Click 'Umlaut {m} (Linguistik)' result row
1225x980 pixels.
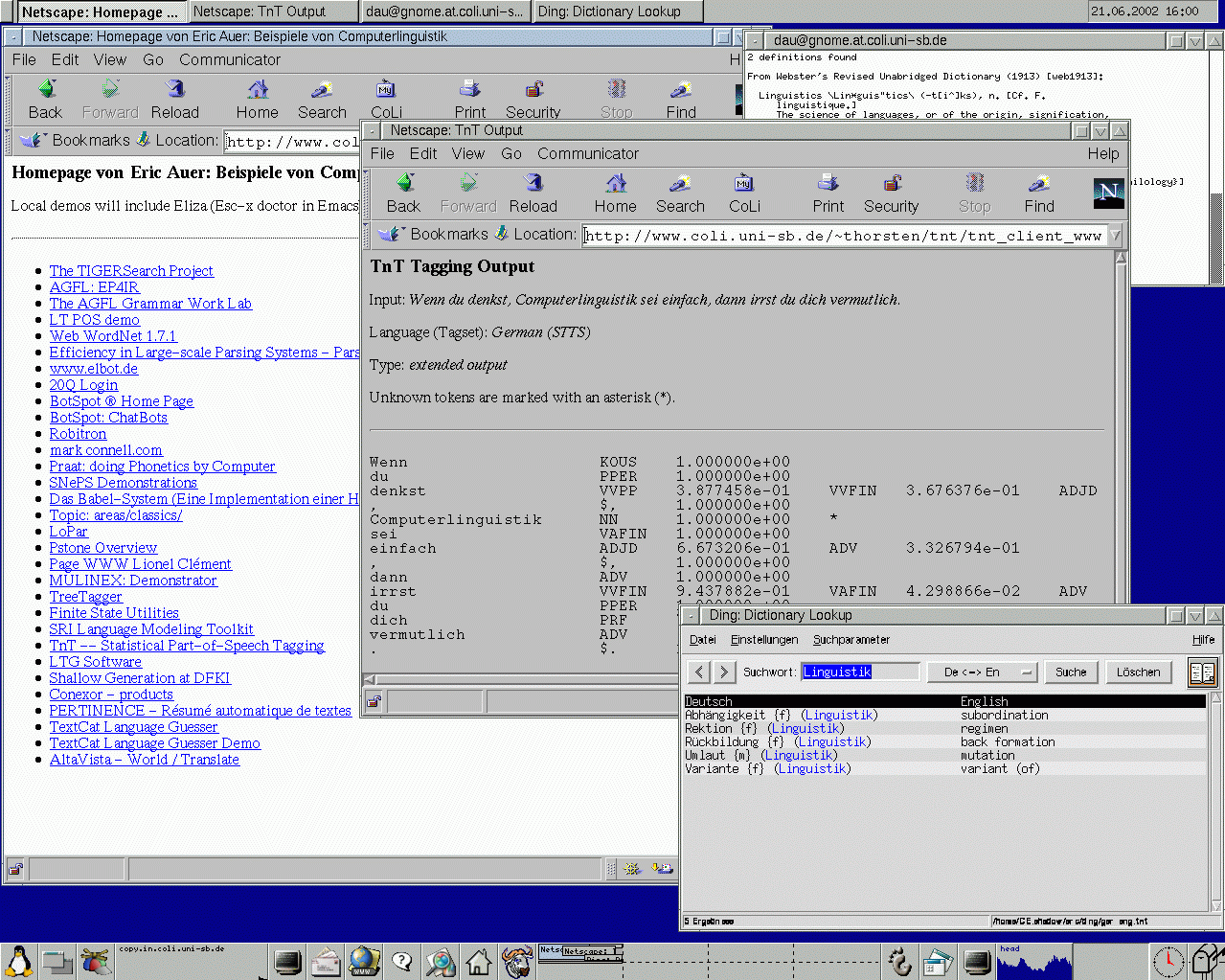click(x=944, y=755)
